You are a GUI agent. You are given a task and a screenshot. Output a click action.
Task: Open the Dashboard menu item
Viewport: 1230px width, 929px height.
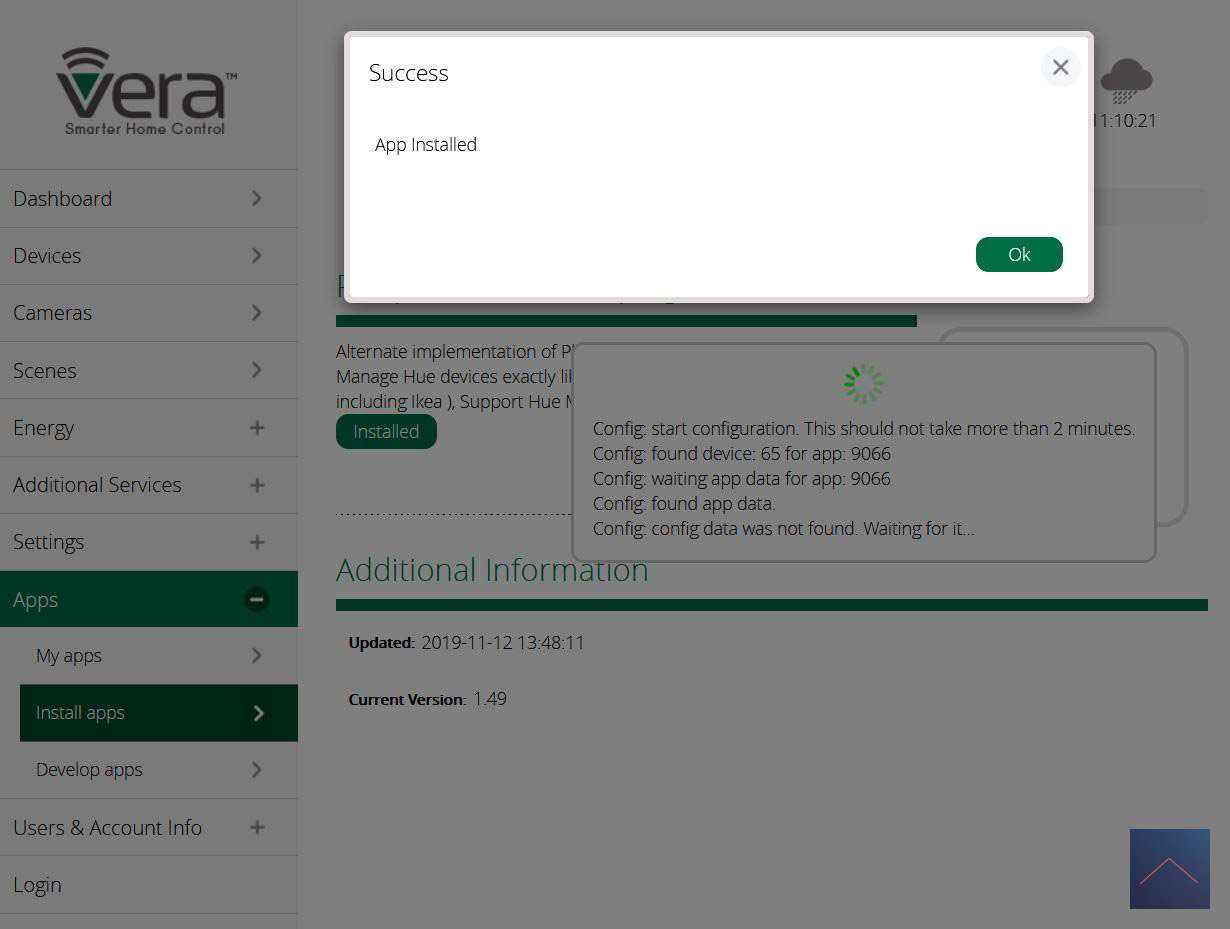point(62,199)
